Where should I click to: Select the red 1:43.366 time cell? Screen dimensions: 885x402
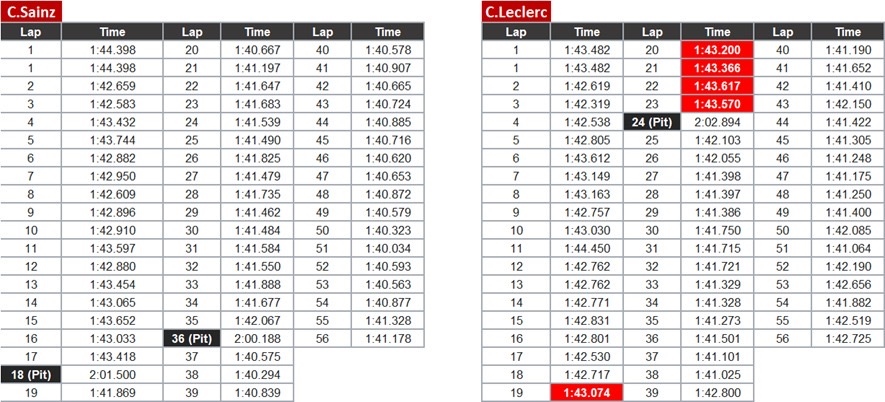(x=716, y=68)
